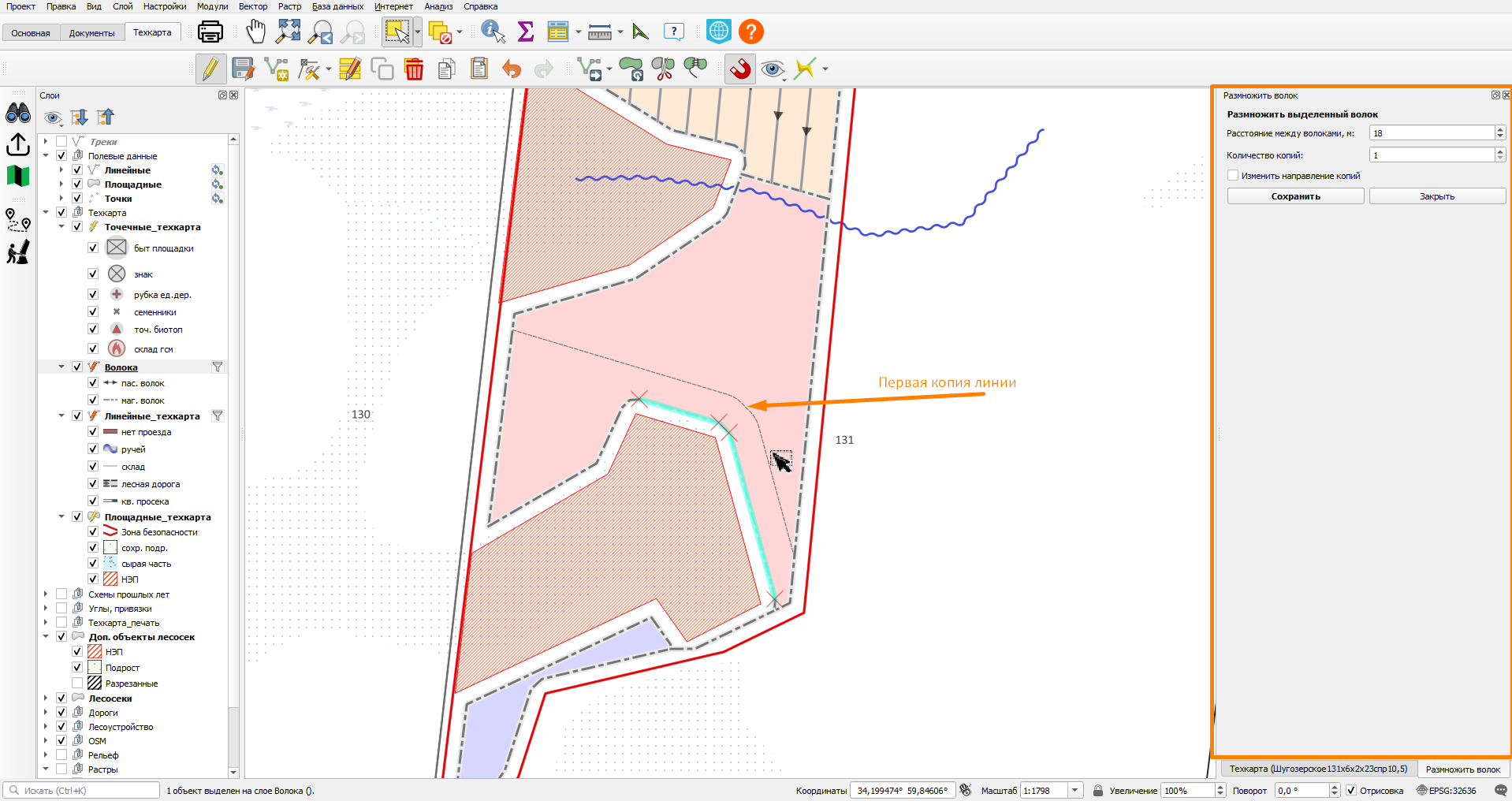Screen dimensions: 1512x801
Task: Click the Закрыть button
Action: (x=1437, y=196)
